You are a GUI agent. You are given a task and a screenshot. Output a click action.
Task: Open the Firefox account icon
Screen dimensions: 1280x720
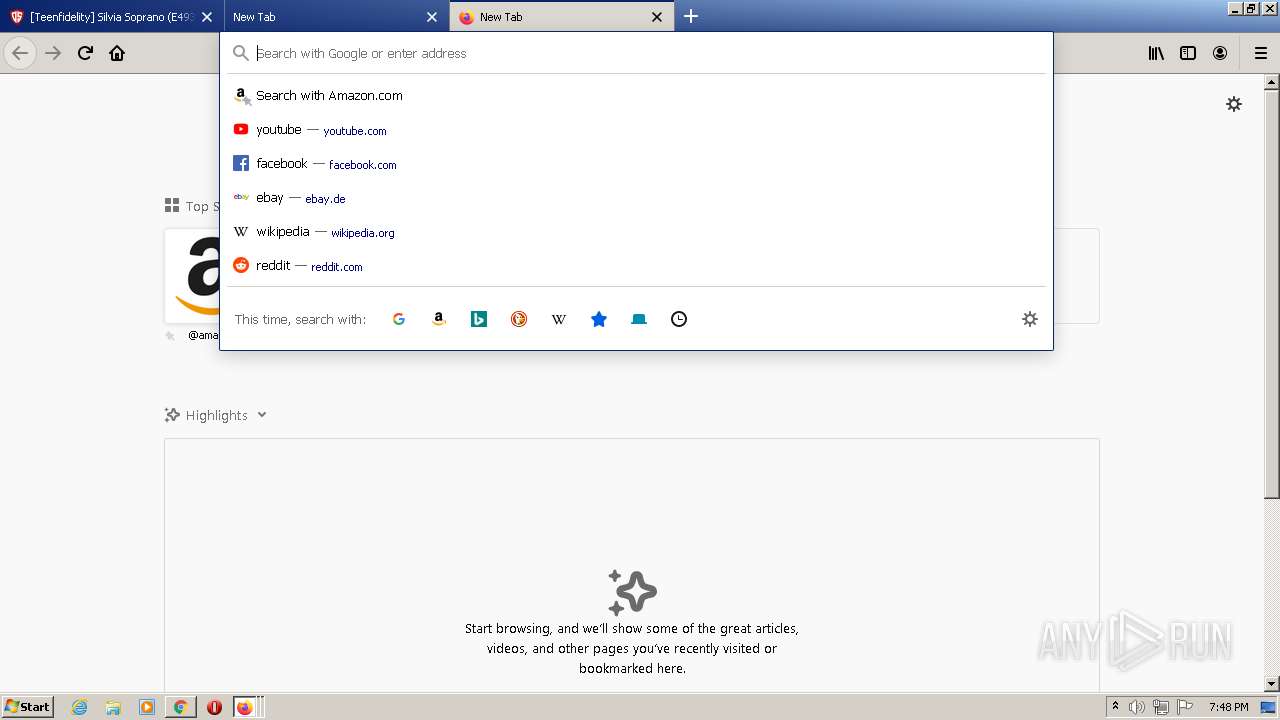coord(1220,53)
